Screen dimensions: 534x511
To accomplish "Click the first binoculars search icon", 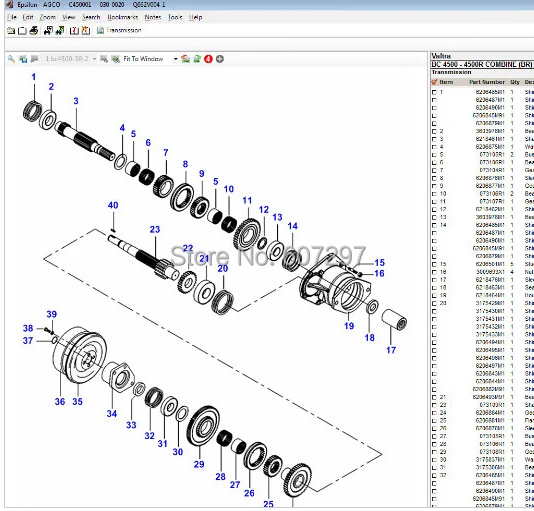I will tap(48, 31).
